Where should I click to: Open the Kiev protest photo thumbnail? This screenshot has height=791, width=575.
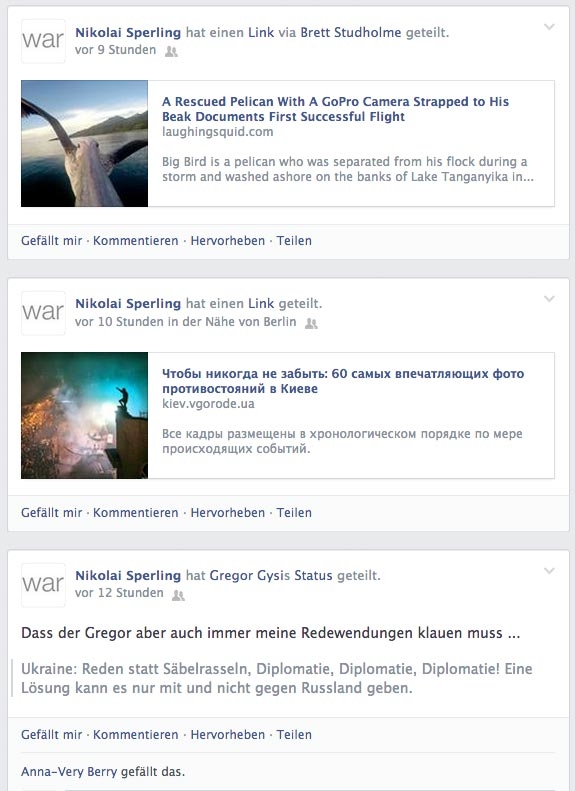tap(84, 416)
